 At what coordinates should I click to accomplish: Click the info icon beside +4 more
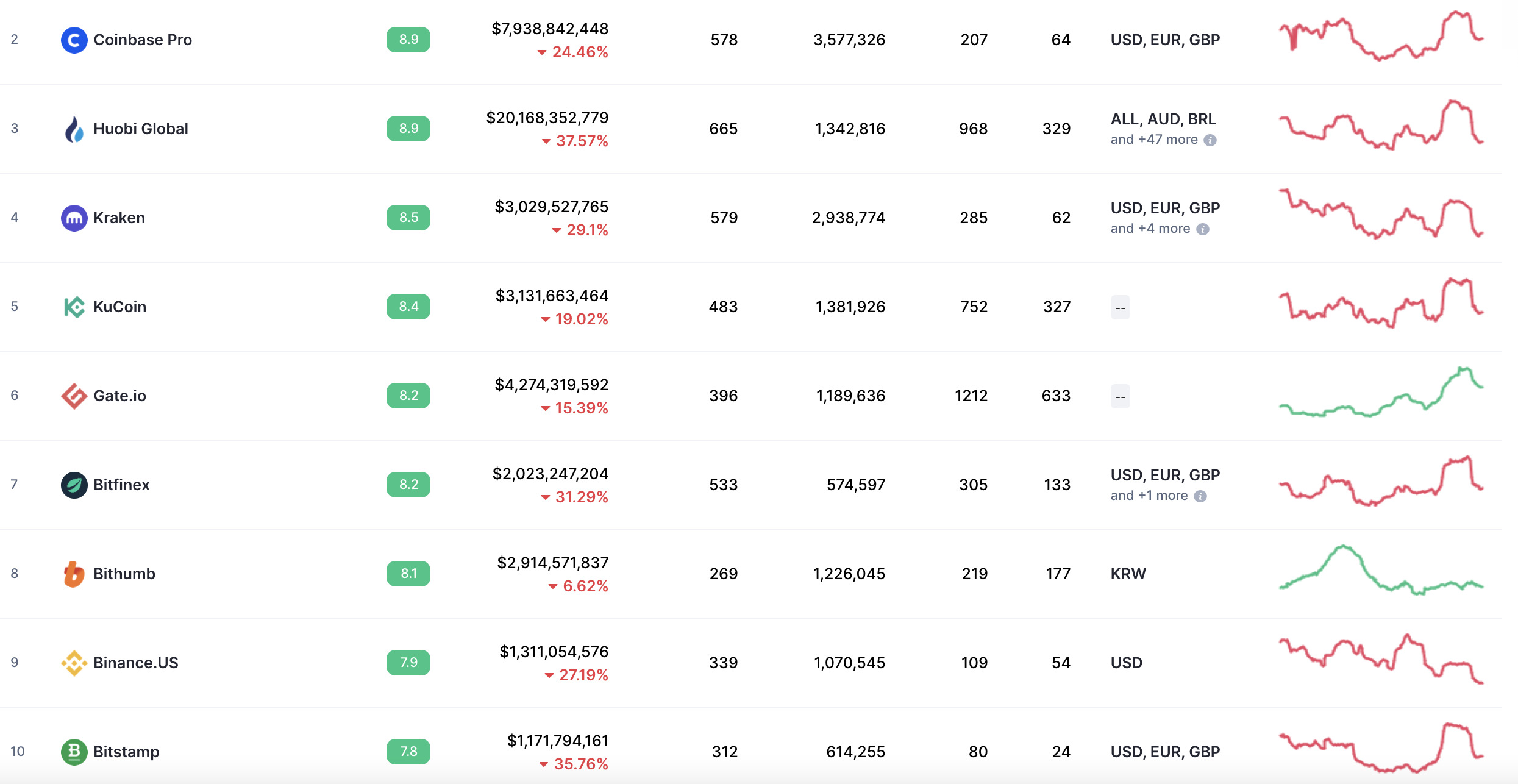click(x=1202, y=229)
